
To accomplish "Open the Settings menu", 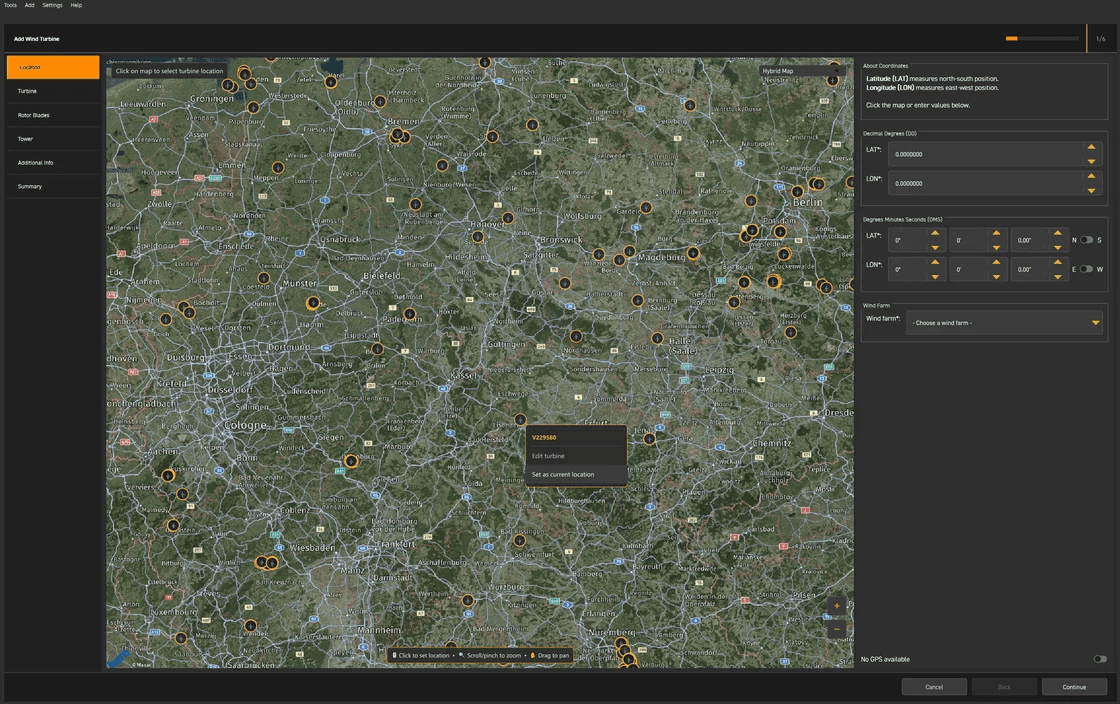I will (52, 5).
